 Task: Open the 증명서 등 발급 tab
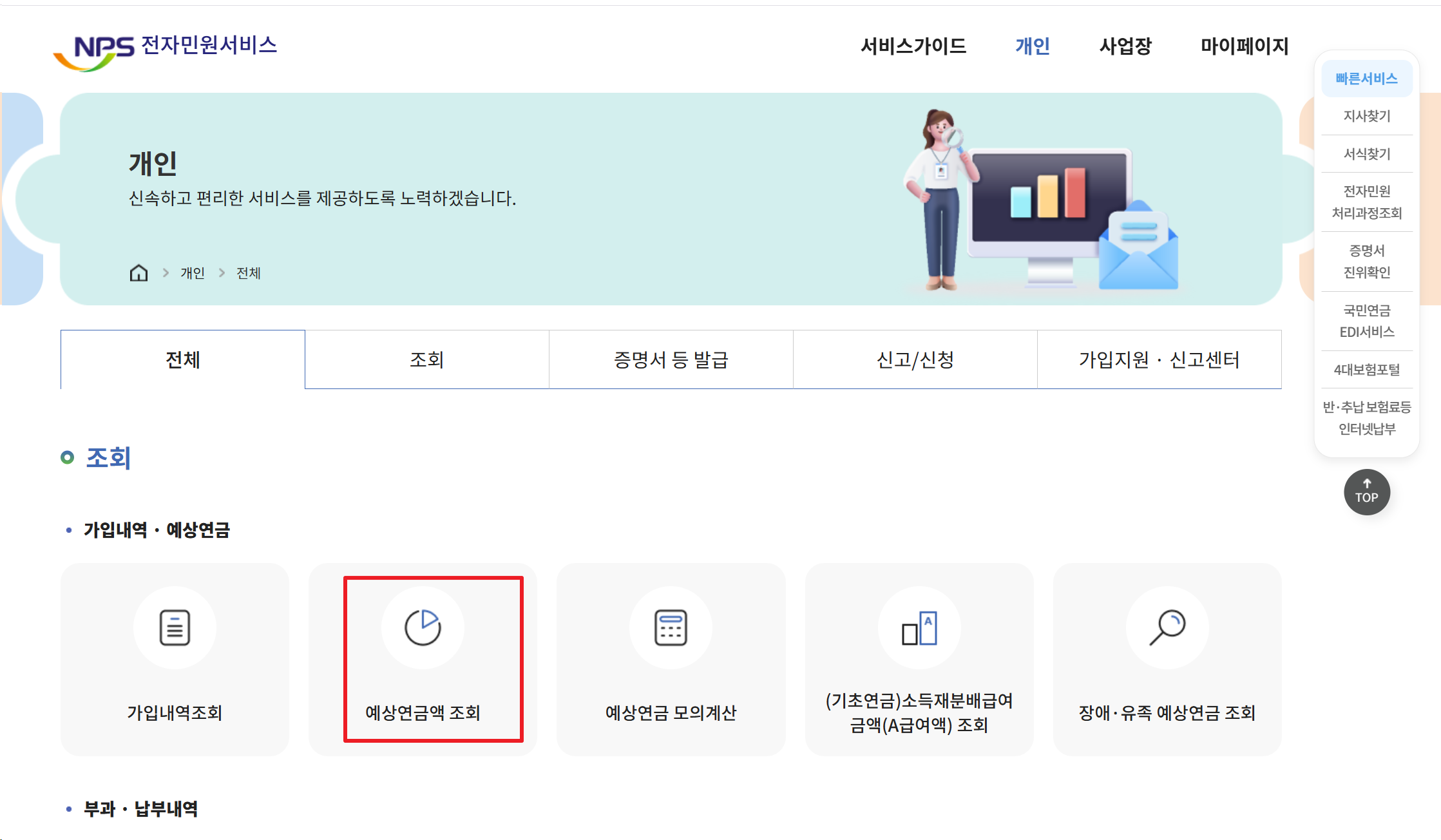pyautogui.click(x=671, y=359)
